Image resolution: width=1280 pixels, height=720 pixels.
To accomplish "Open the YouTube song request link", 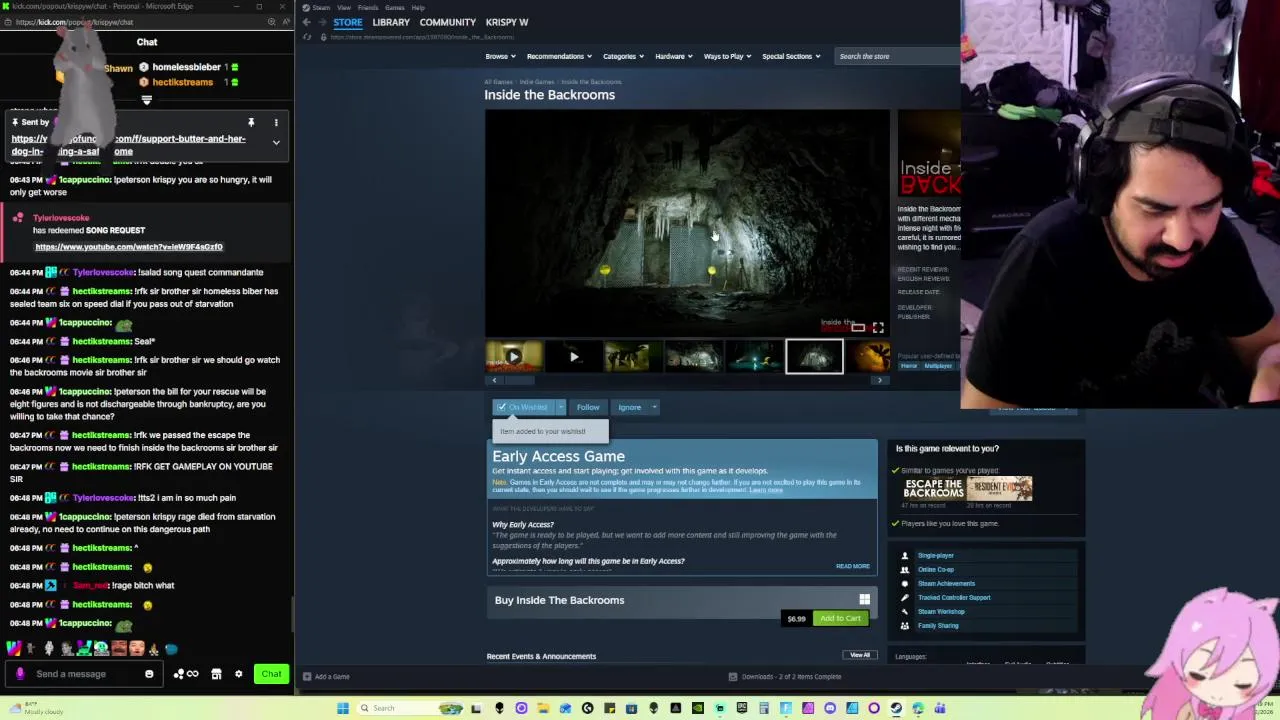I will [x=129, y=247].
